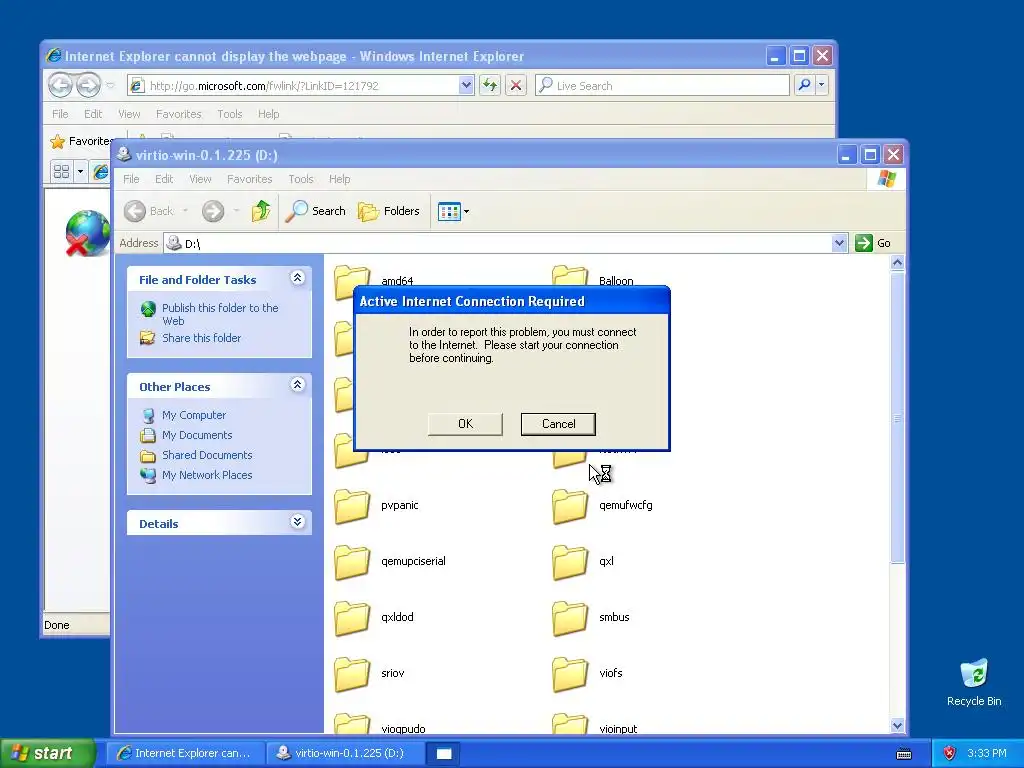The height and width of the screenshot is (768, 1024).
Task: Switch to Internet Explorer taskbar button
Action: point(186,753)
